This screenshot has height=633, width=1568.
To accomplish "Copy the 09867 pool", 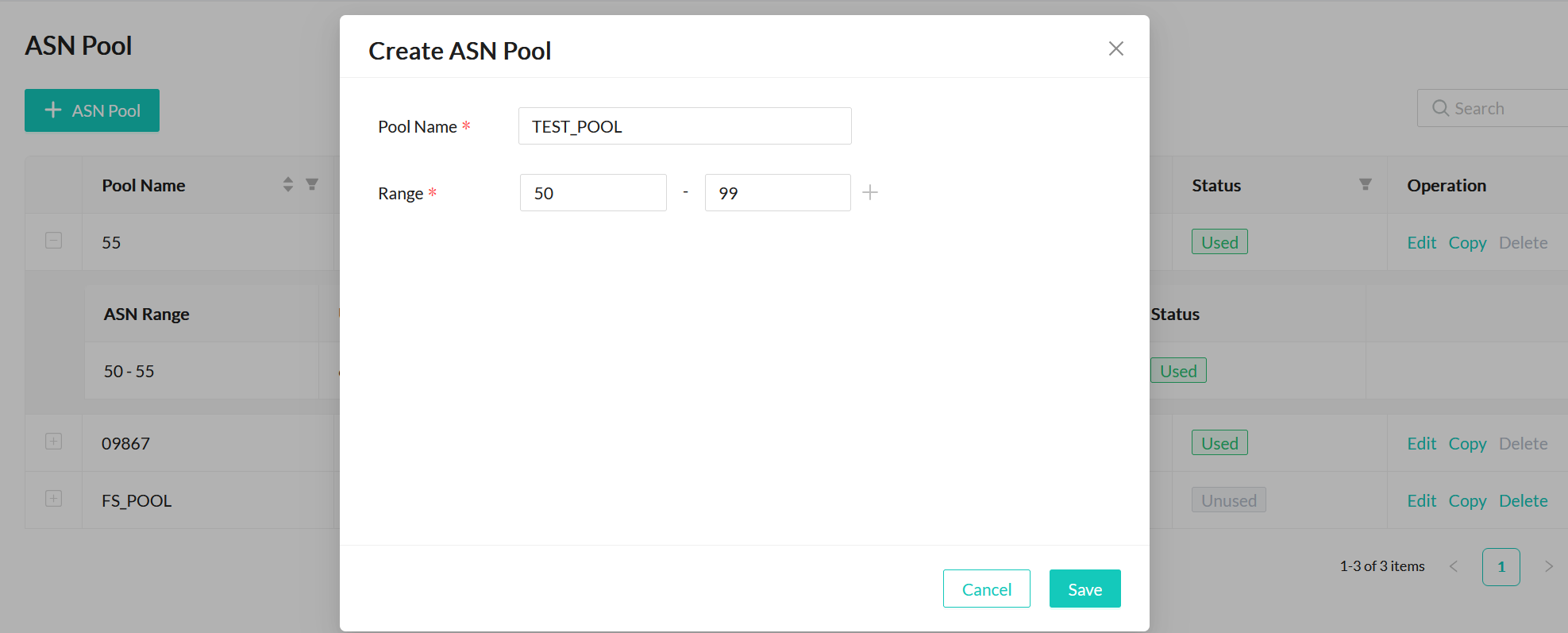I will click(x=1467, y=444).
